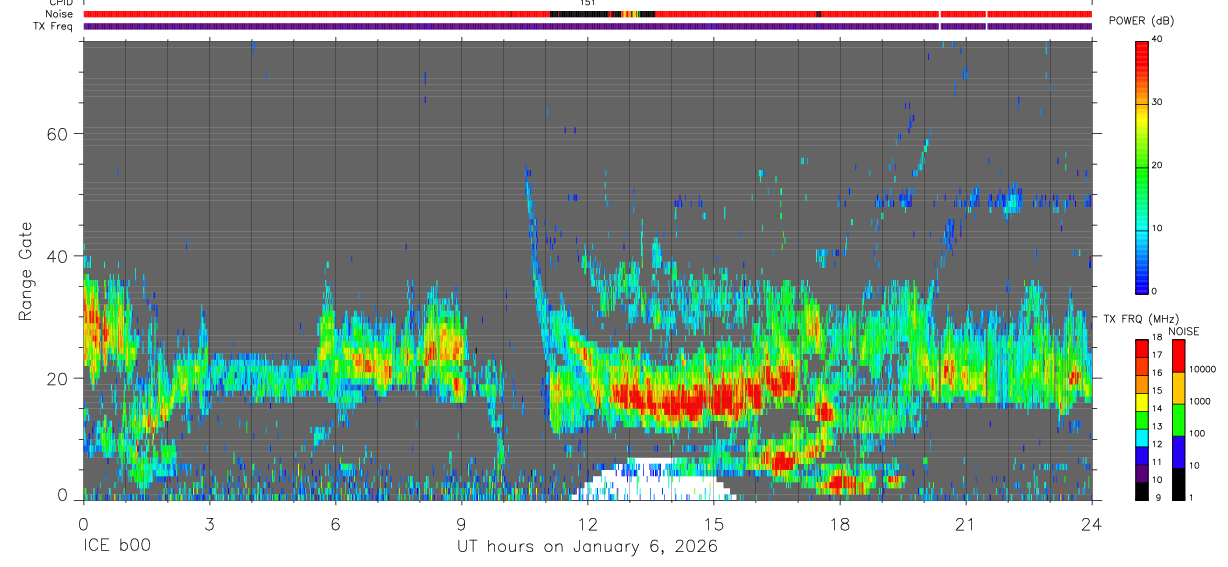Click the NOISE legend color strip
Viewport: 1228px width, 567px height.
click(1180, 419)
